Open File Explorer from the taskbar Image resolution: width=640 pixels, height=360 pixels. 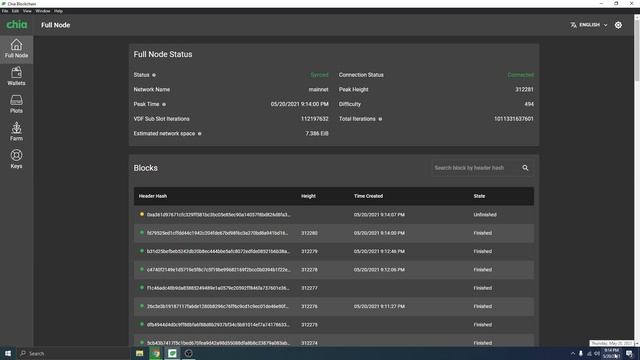coord(140,353)
